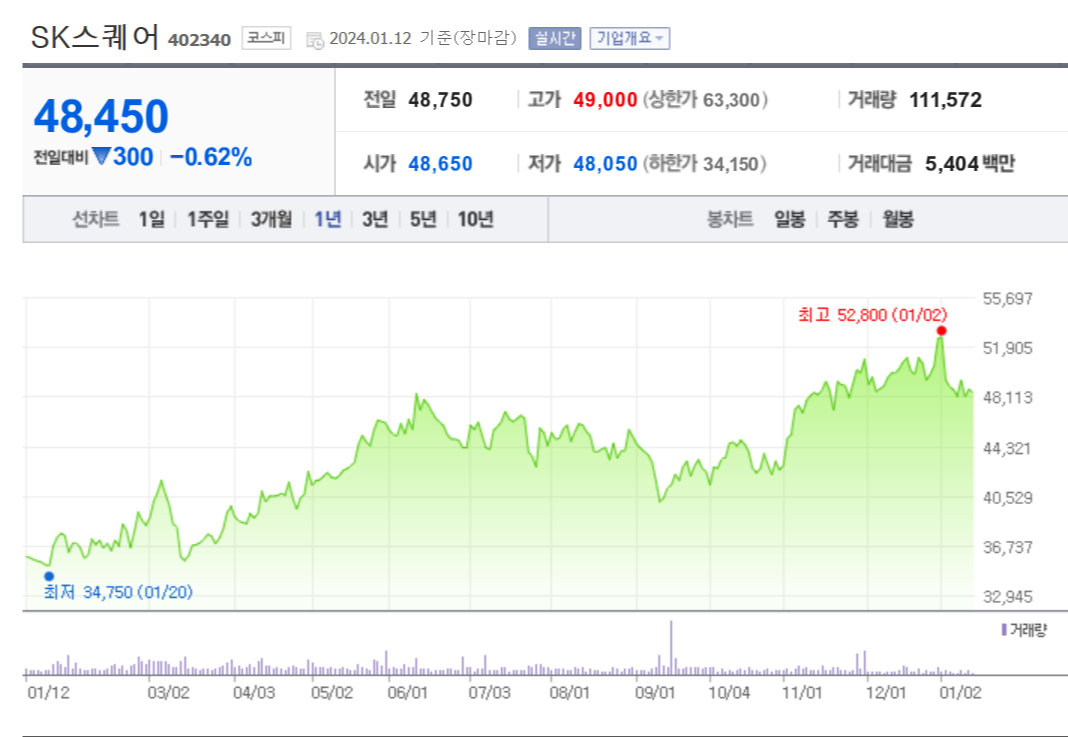Switch to 주봉 weekly candle chart

point(843,219)
